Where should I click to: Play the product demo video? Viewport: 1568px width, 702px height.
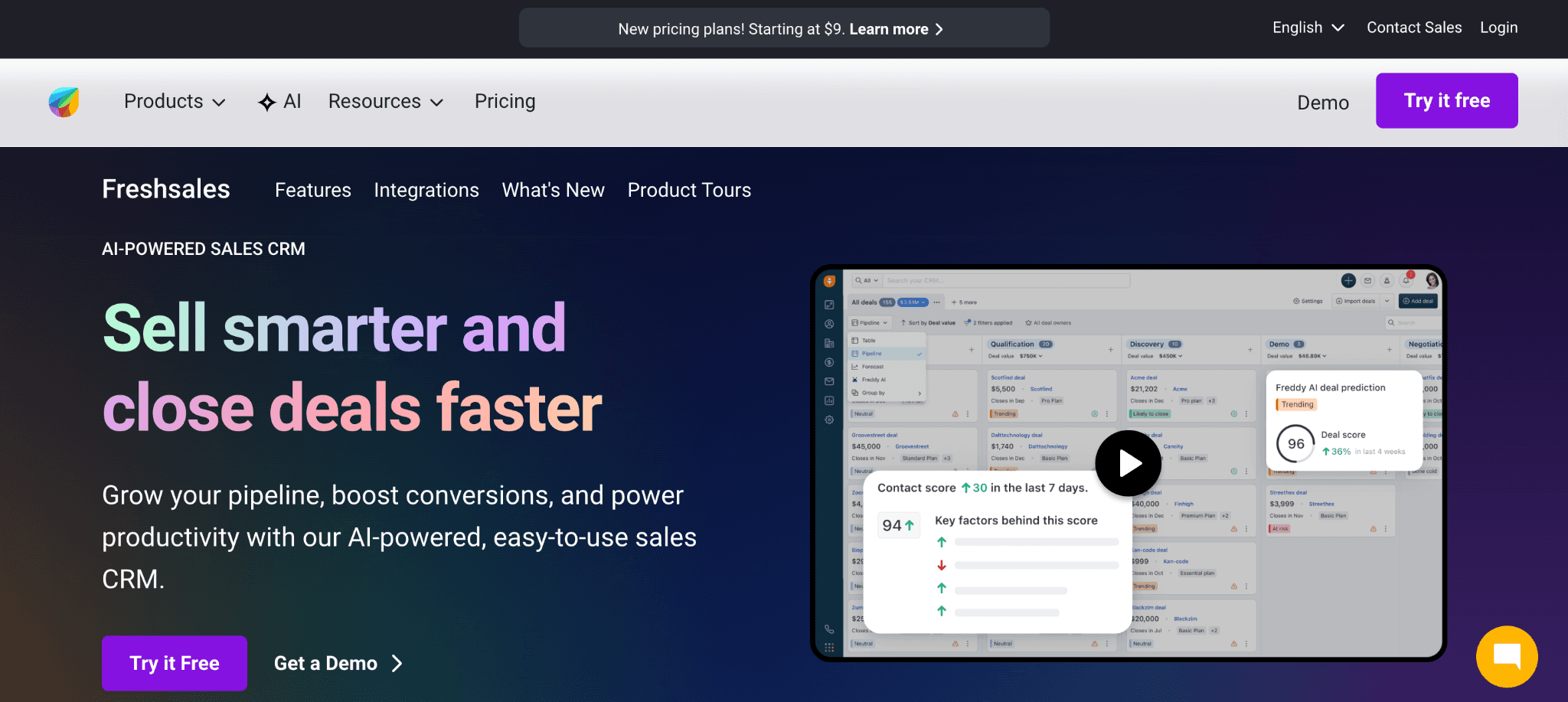coord(1129,463)
